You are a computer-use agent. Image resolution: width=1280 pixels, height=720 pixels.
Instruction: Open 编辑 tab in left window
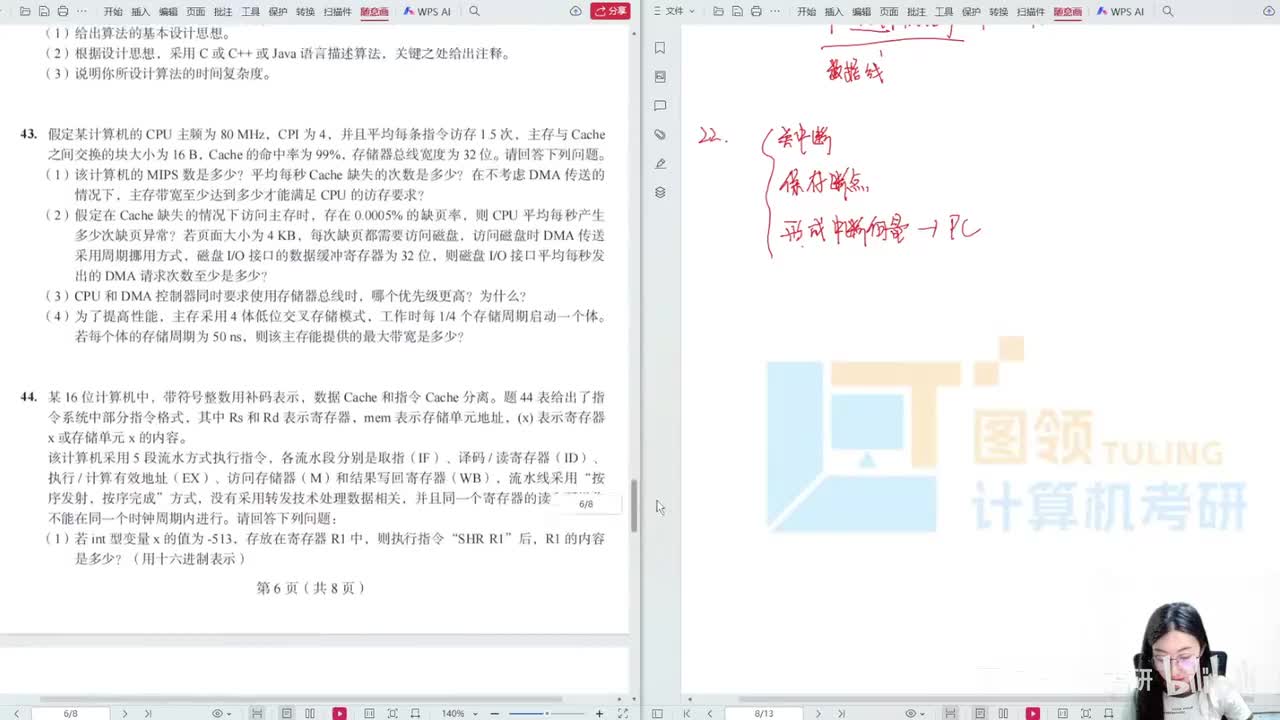pos(168,12)
